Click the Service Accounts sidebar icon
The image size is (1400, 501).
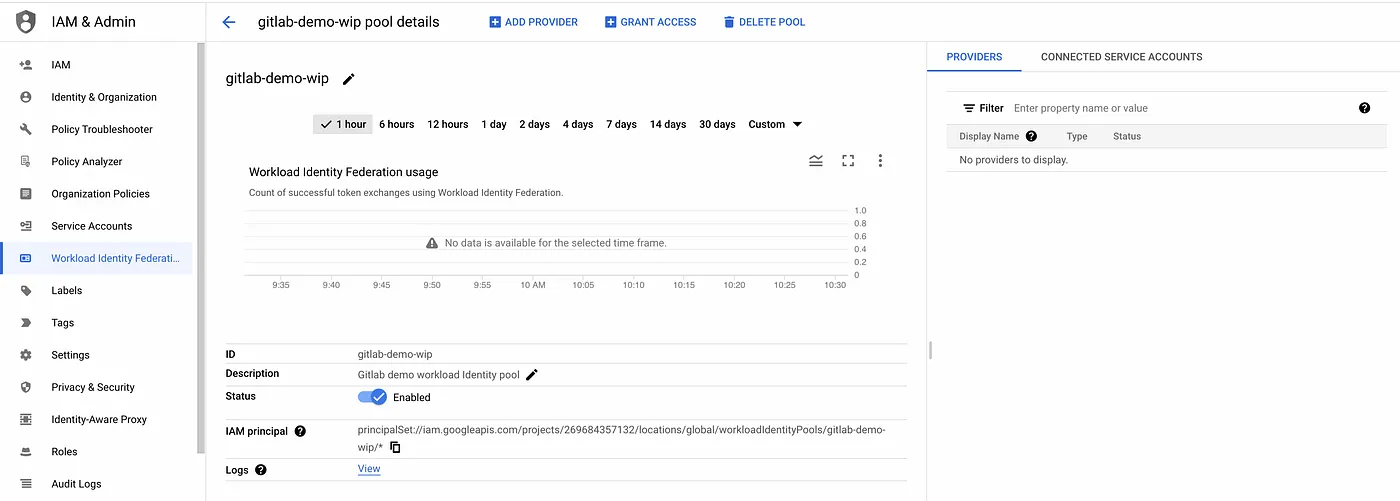(x=26, y=226)
